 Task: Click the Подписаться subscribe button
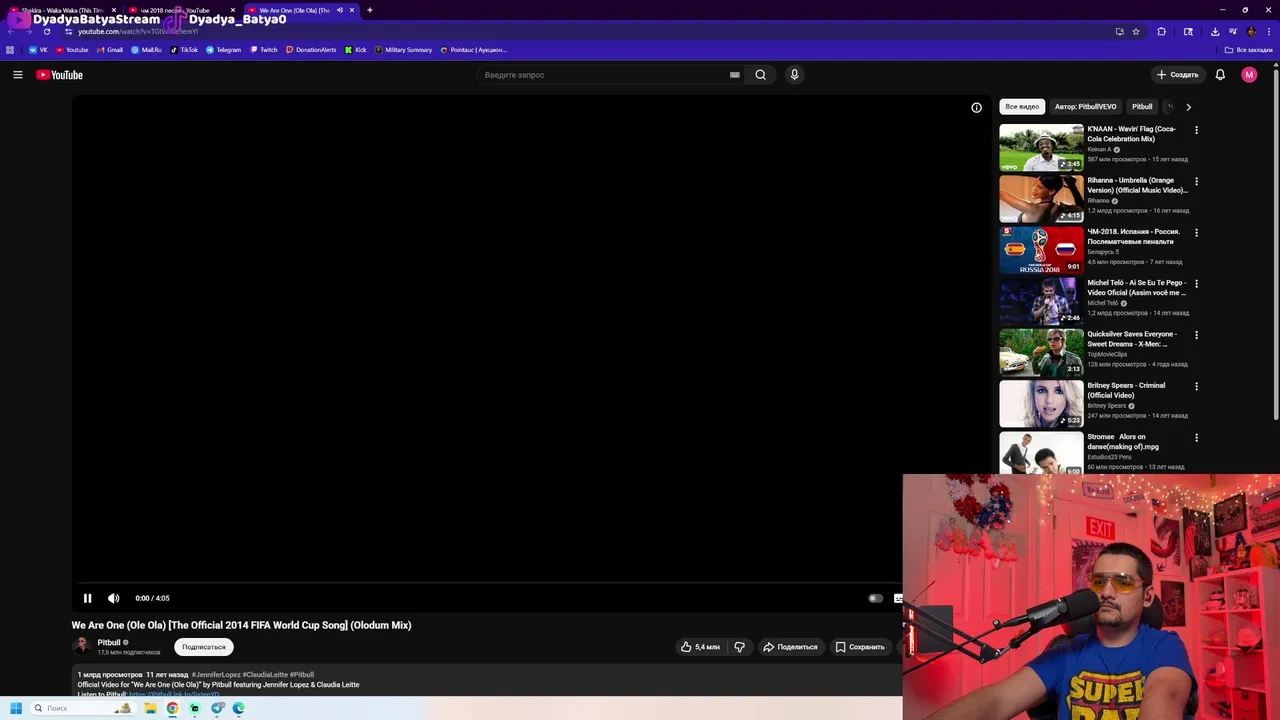[x=204, y=647]
